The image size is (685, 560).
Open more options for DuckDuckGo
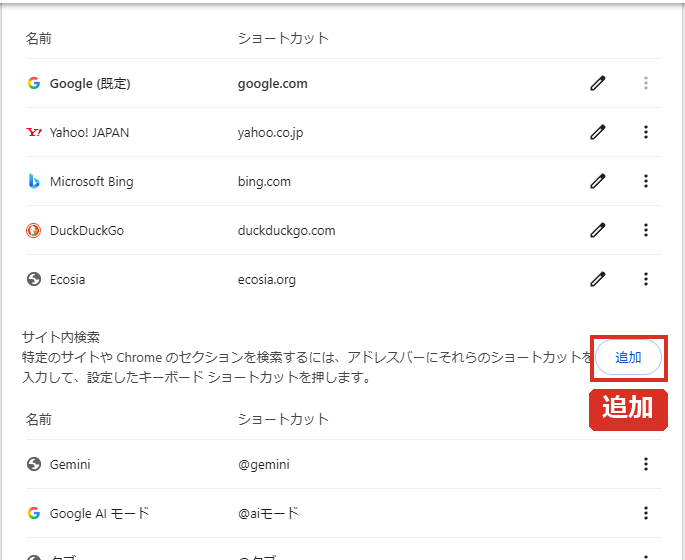click(646, 230)
